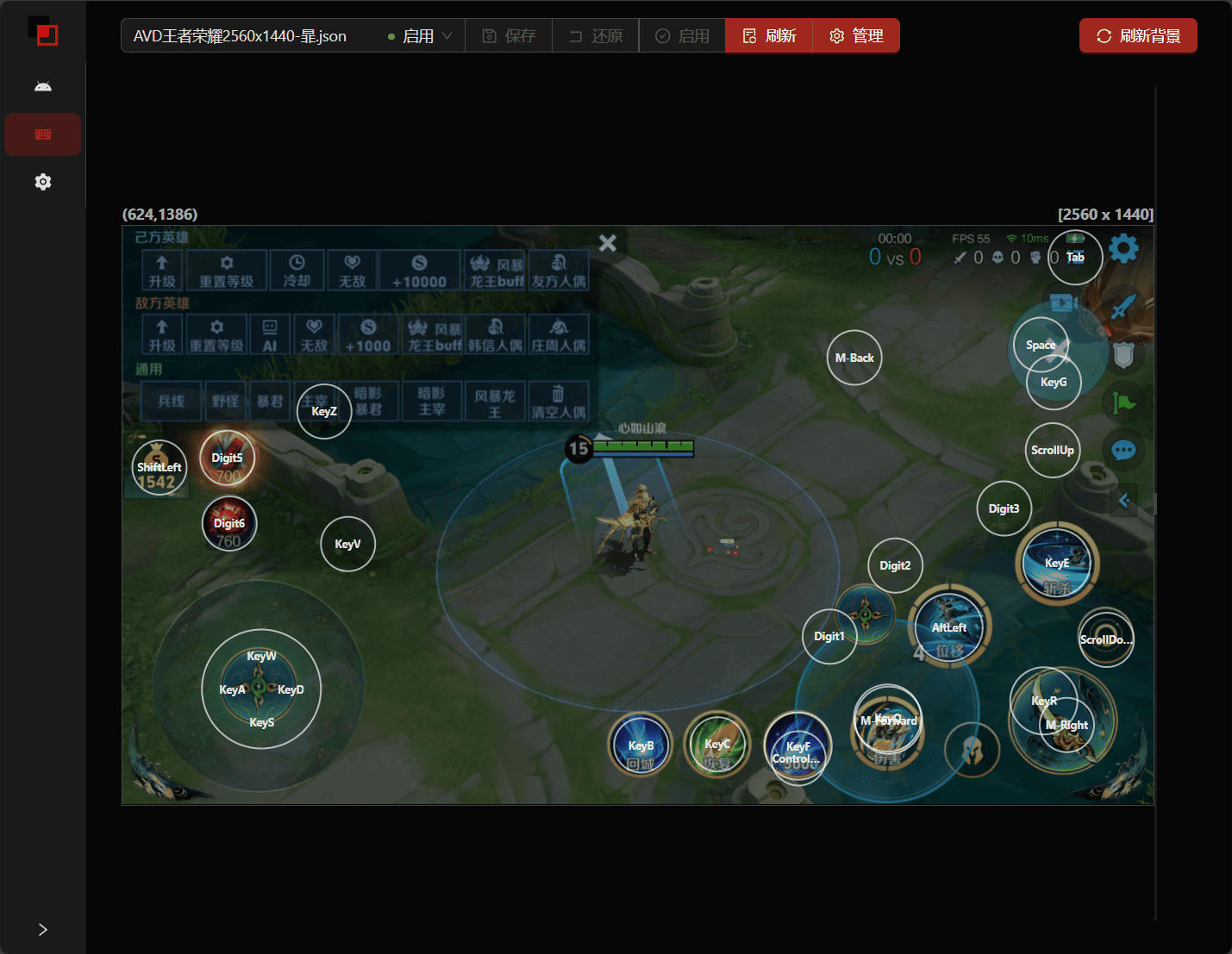
Task: Click the 启用 apply button
Action: click(682, 36)
